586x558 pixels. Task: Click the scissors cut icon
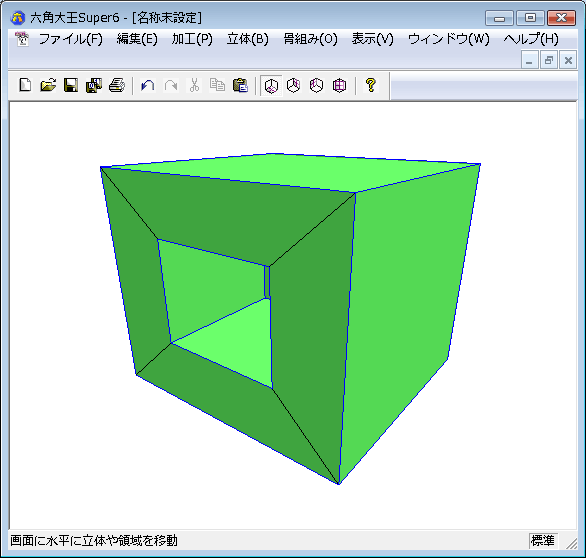point(194,85)
